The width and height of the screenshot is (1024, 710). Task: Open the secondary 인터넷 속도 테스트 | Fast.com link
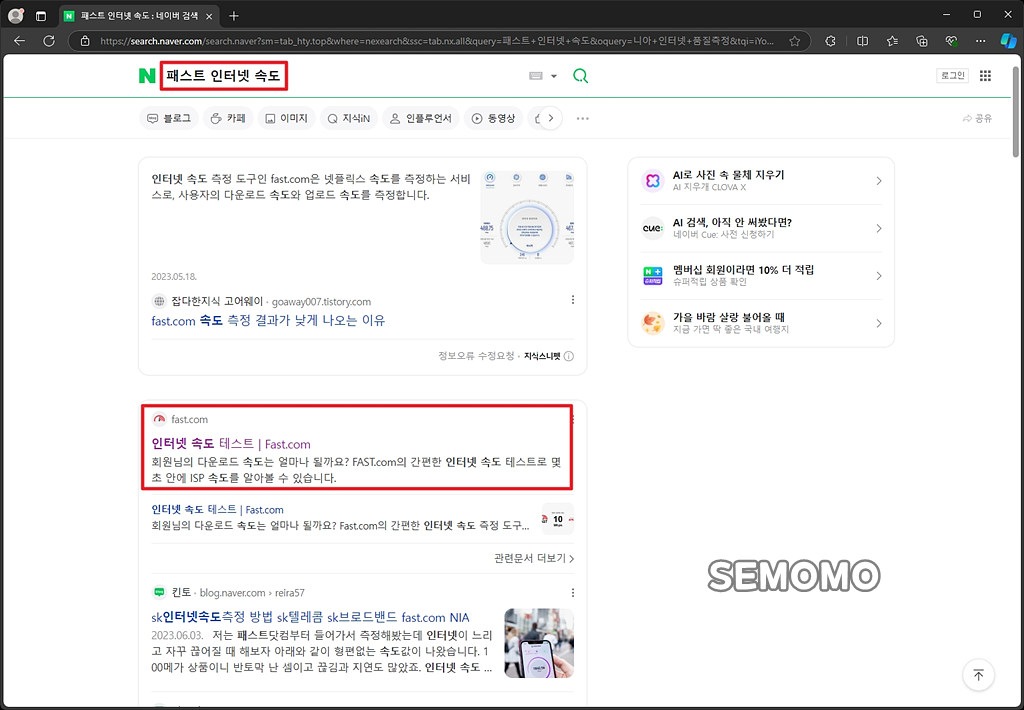click(x=217, y=509)
